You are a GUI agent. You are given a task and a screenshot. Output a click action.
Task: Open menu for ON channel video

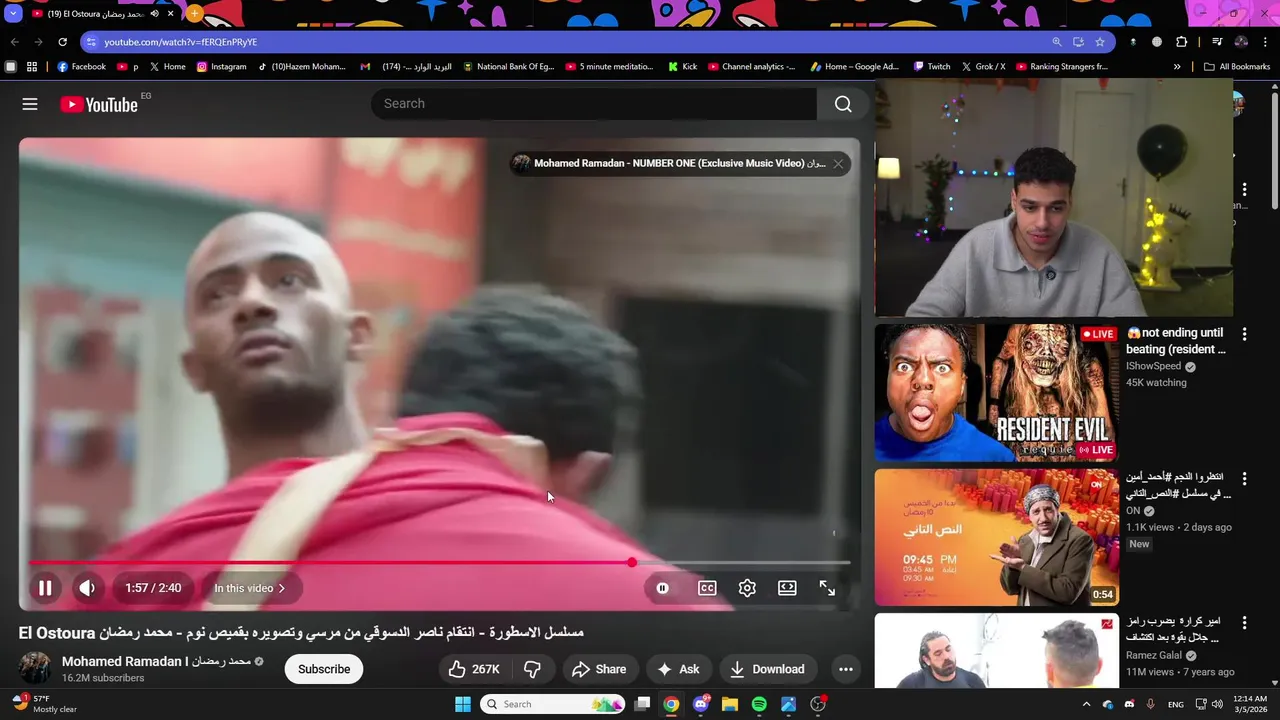tap(1244, 479)
